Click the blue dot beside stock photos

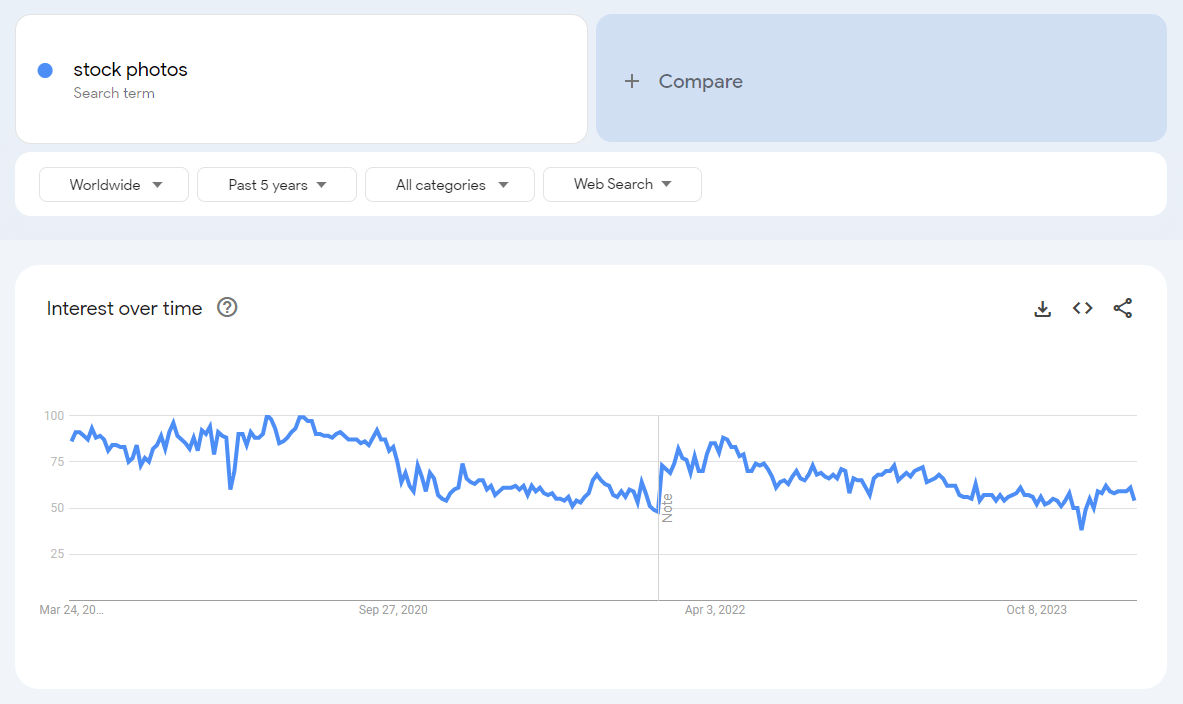click(45, 70)
